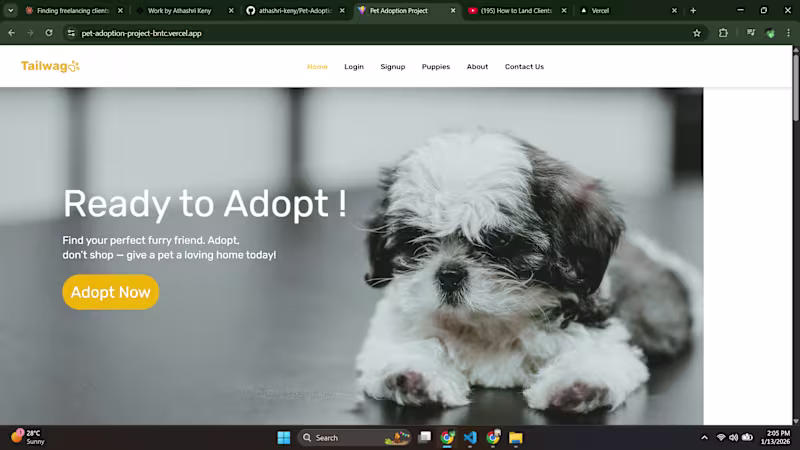Image resolution: width=800 pixels, height=450 pixels.
Task: Open Contact Us in the navigation
Action: coord(524,67)
